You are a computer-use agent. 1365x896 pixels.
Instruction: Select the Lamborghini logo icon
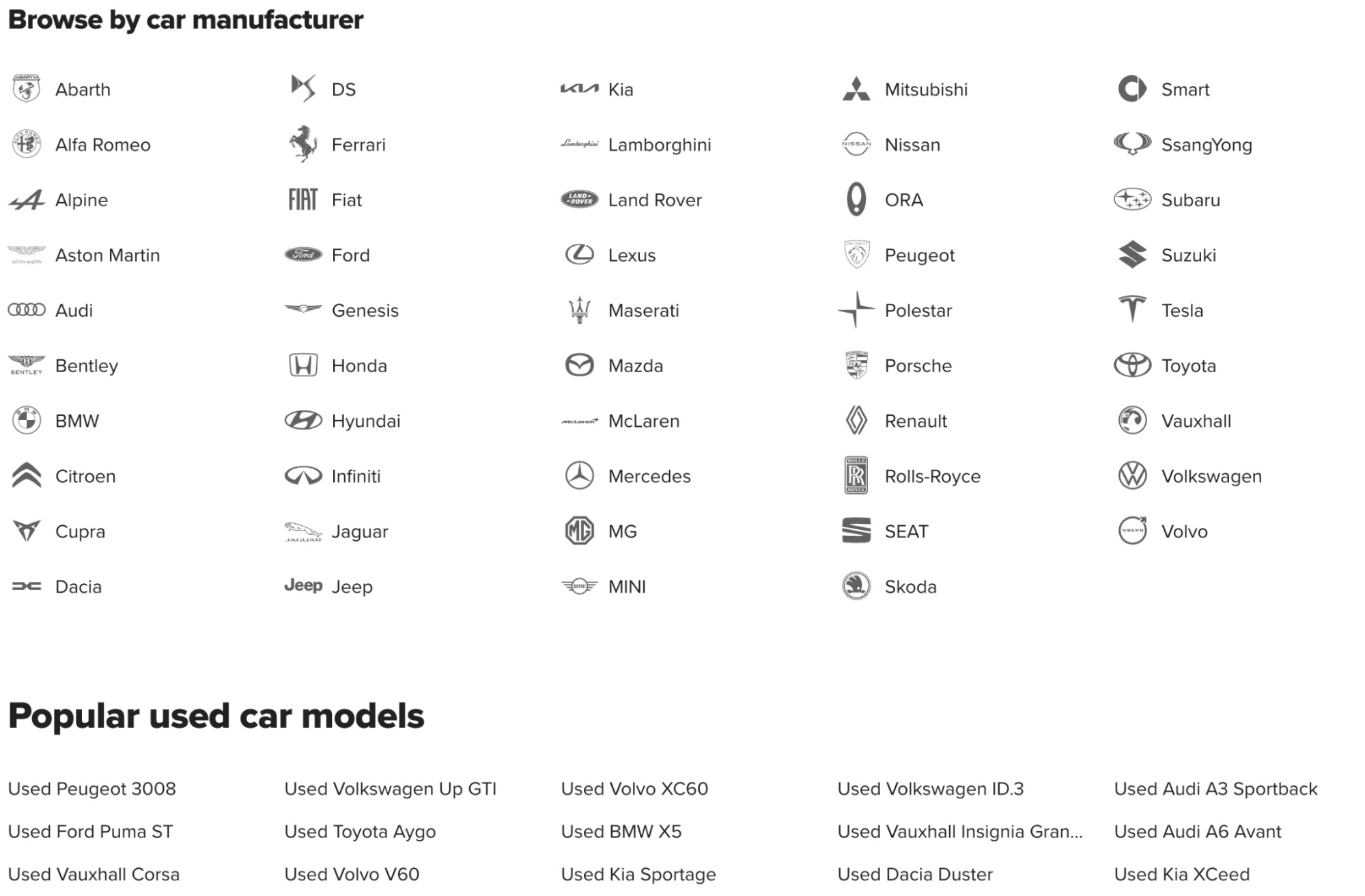[578, 144]
